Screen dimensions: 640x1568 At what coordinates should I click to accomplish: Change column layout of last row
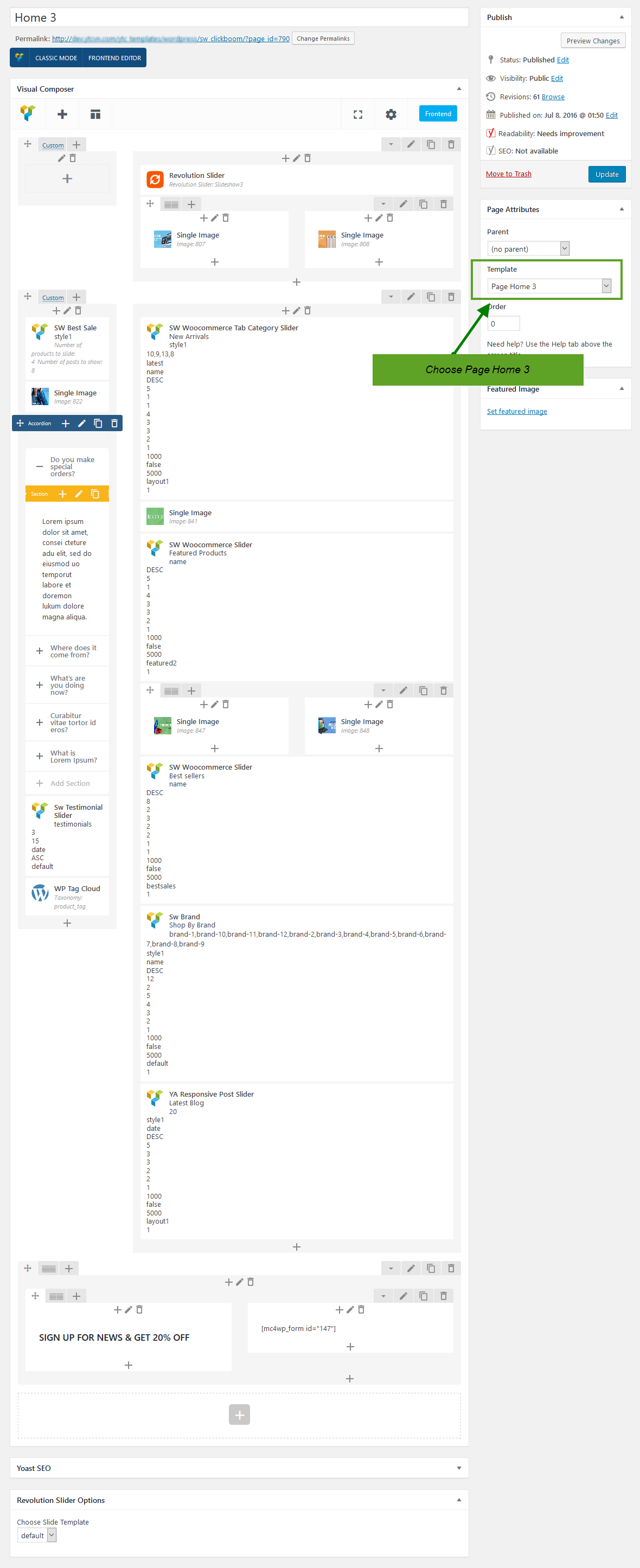pos(49,1269)
